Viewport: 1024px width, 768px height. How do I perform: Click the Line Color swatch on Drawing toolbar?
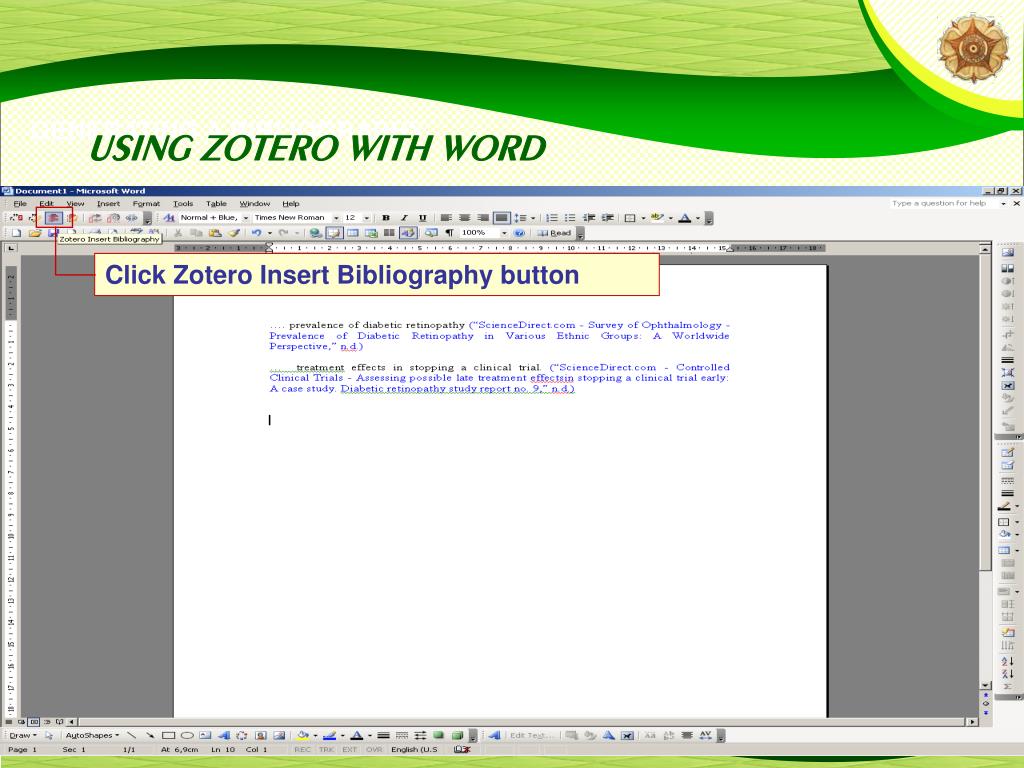pyautogui.click(x=330, y=735)
